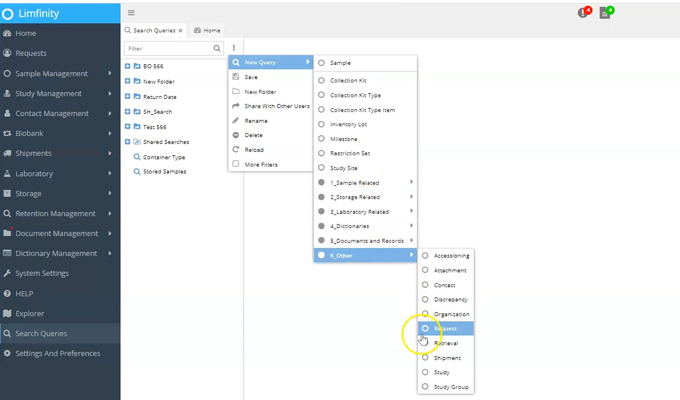This screenshot has height=400, width=680.
Task: Select Organization in the 6_Other submenu
Action: pyautogui.click(x=446, y=314)
